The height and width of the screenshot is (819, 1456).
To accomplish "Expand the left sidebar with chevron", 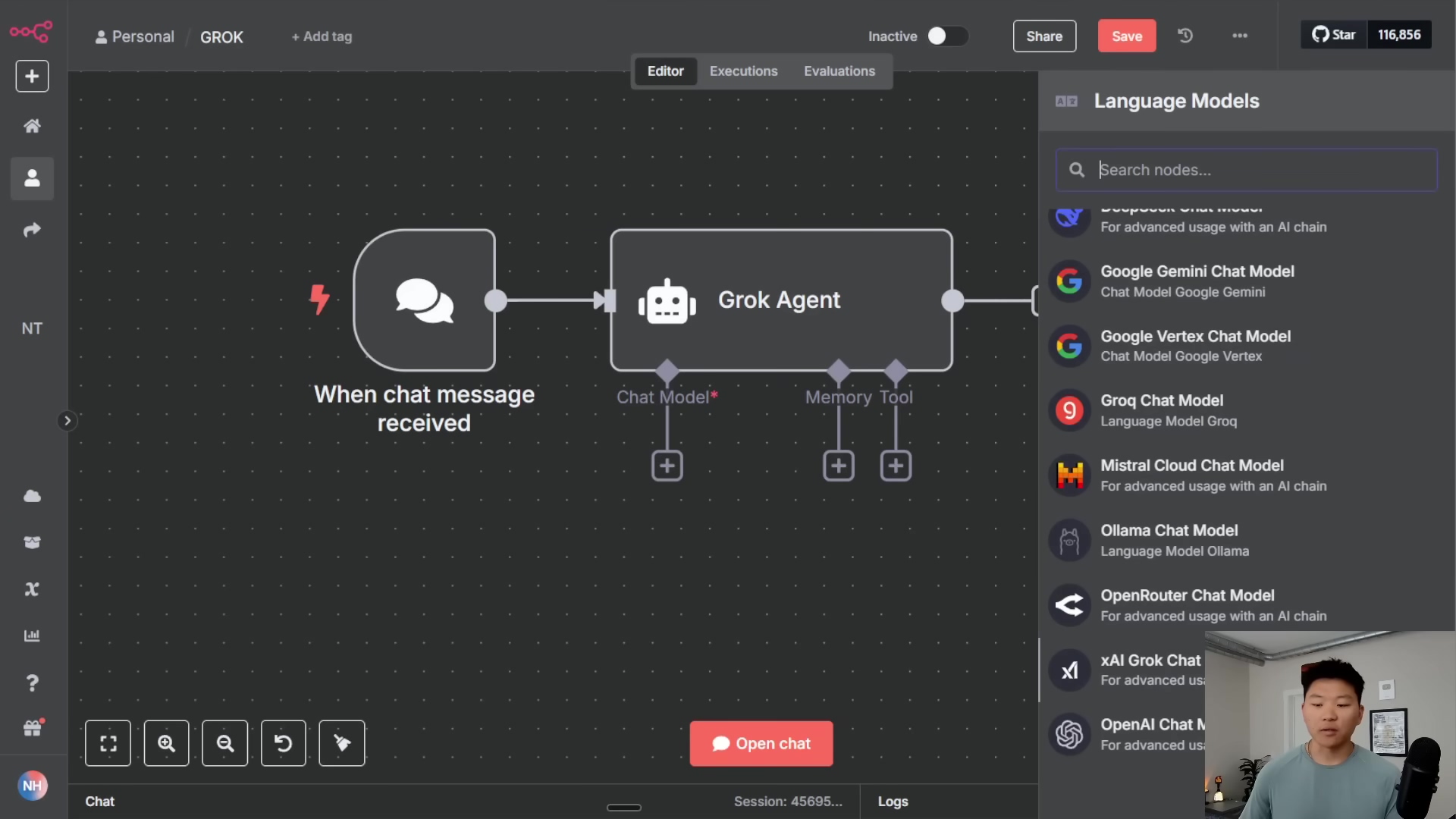I will click(67, 420).
